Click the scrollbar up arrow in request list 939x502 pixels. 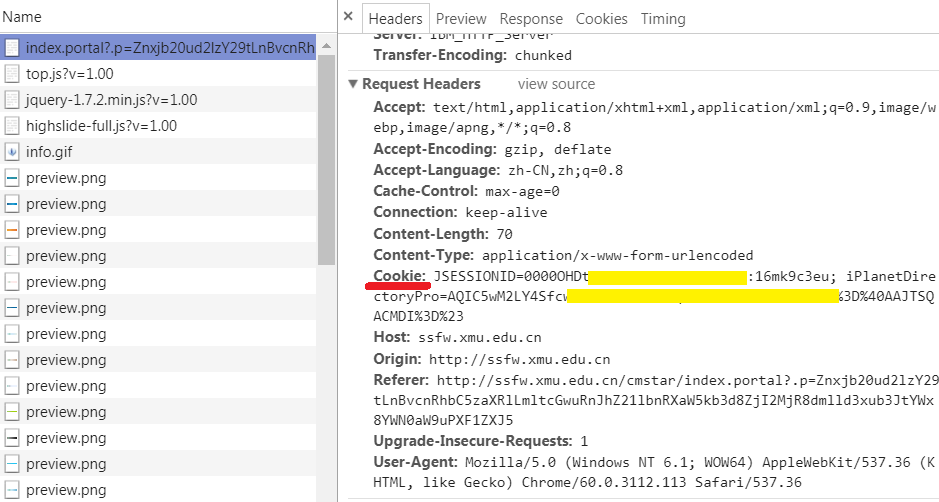(x=326, y=46)
